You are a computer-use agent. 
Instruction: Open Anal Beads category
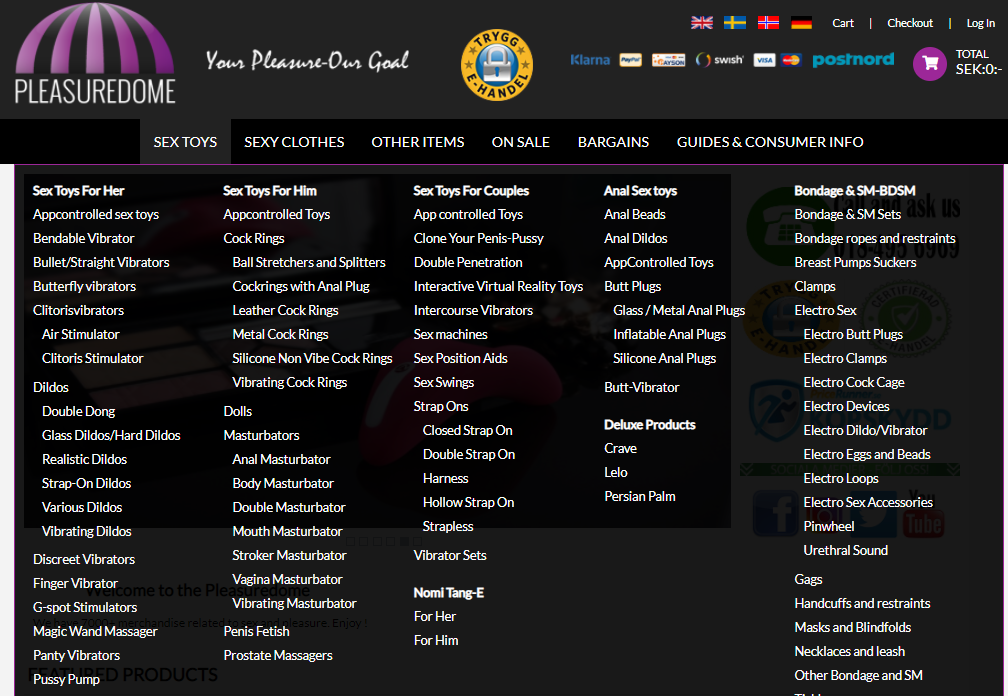point(634,215)
